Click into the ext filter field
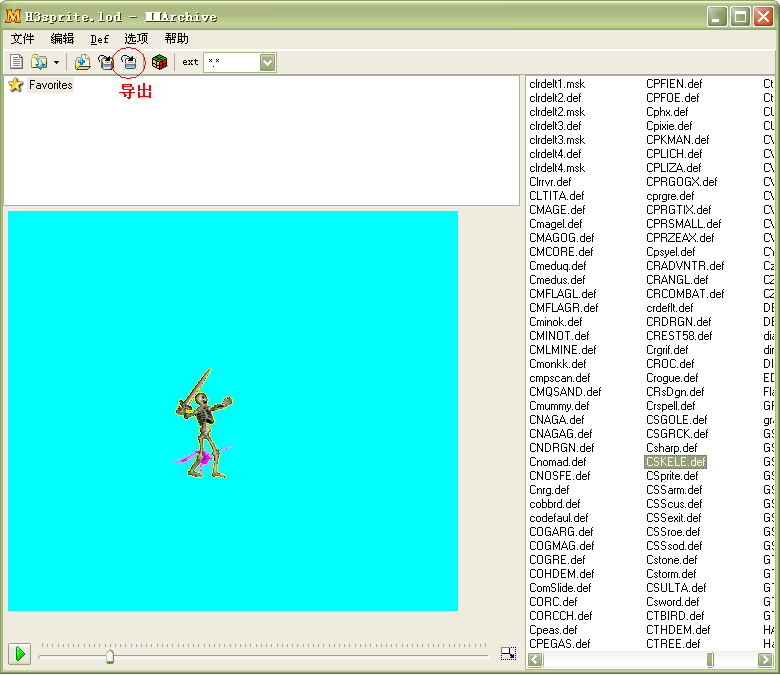Screen dimensions: 780x675 tap(232, 63)
